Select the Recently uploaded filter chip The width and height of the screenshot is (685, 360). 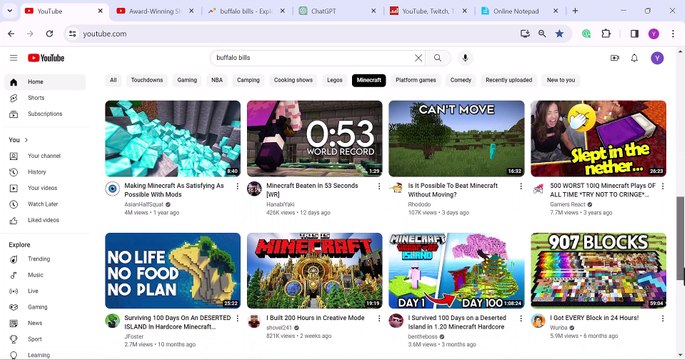tap(509, 80)
